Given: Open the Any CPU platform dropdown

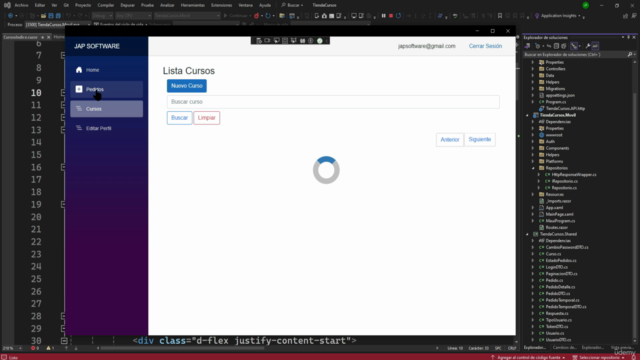Looking at the screenshot, I should [133, 16].
